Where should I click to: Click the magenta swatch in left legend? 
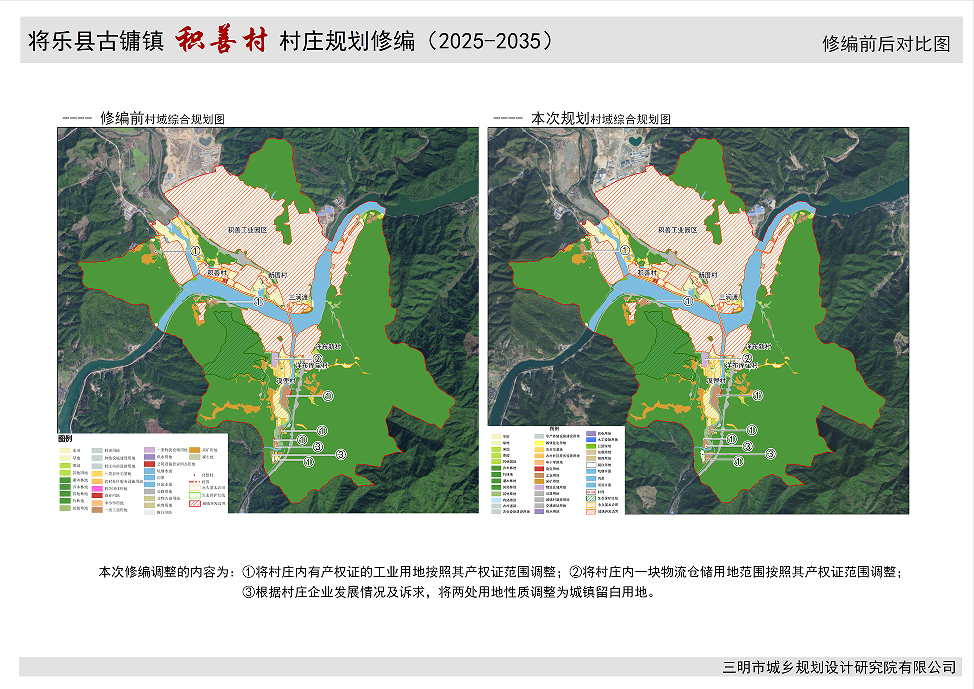point(95,488)
